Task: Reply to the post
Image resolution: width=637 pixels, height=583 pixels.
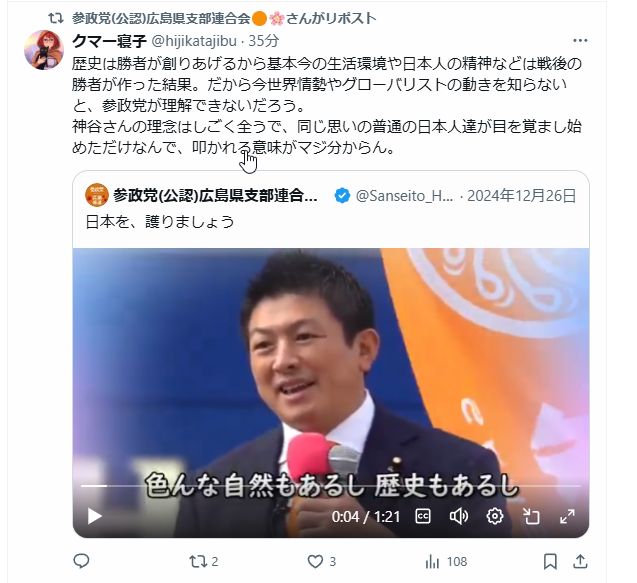Action: tap(81, 561)
